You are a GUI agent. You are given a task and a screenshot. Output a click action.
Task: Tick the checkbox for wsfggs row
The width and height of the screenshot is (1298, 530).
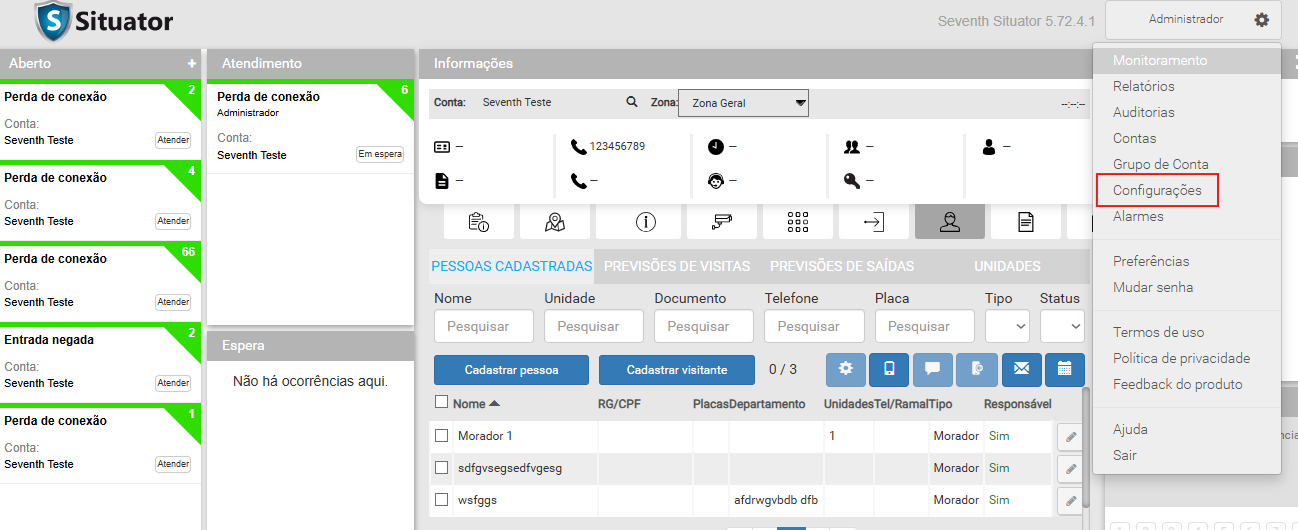[441, 500]
